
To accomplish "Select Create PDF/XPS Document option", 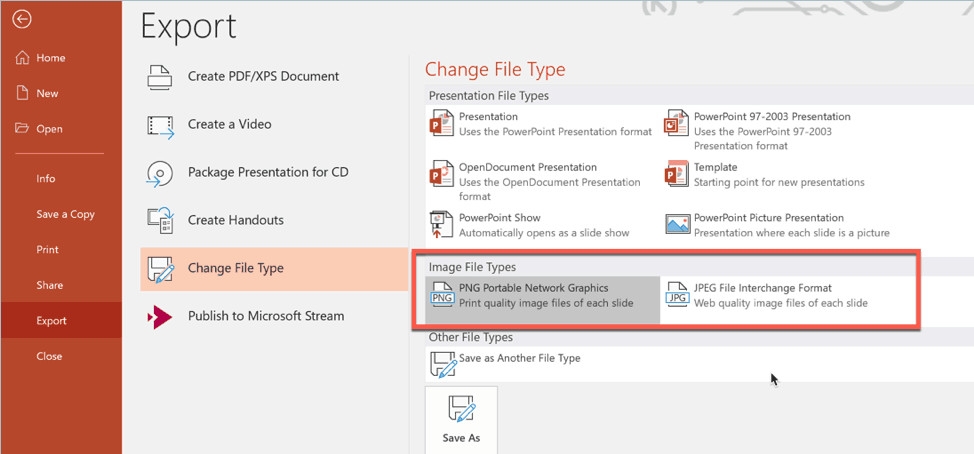I will click(274, 76).
